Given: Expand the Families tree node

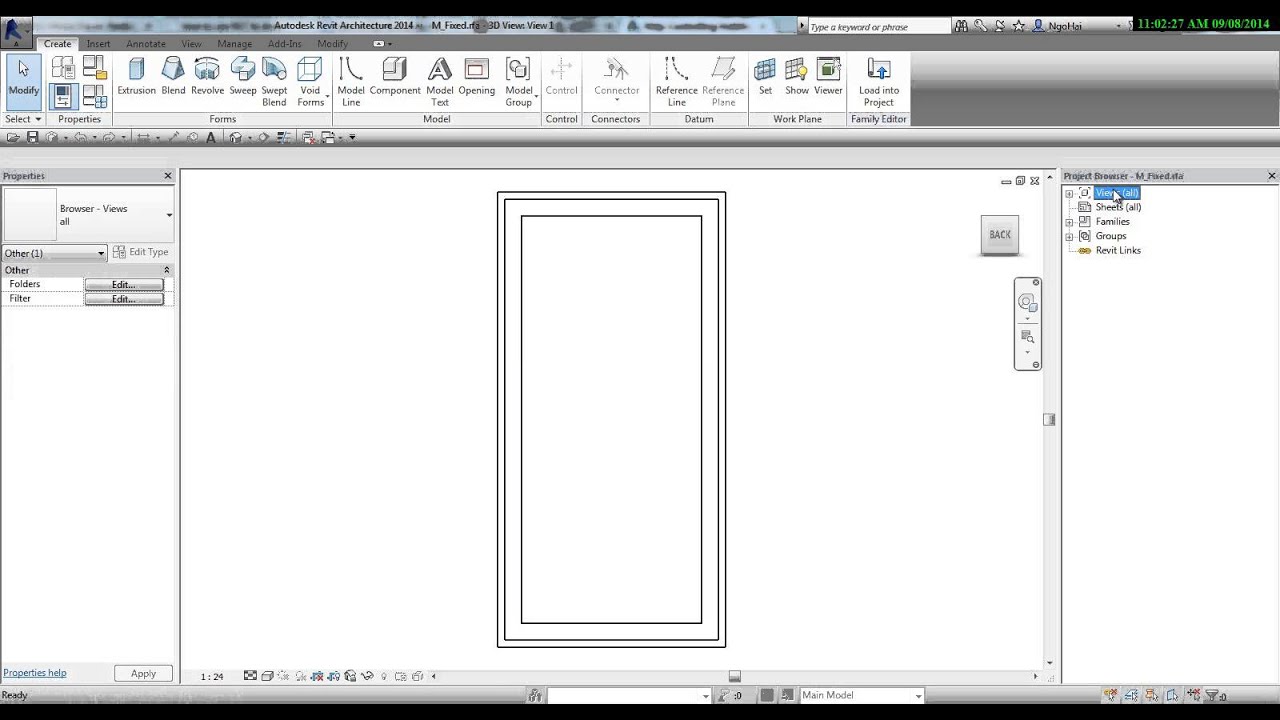Looking at the screenshot, I should 1069,222.
